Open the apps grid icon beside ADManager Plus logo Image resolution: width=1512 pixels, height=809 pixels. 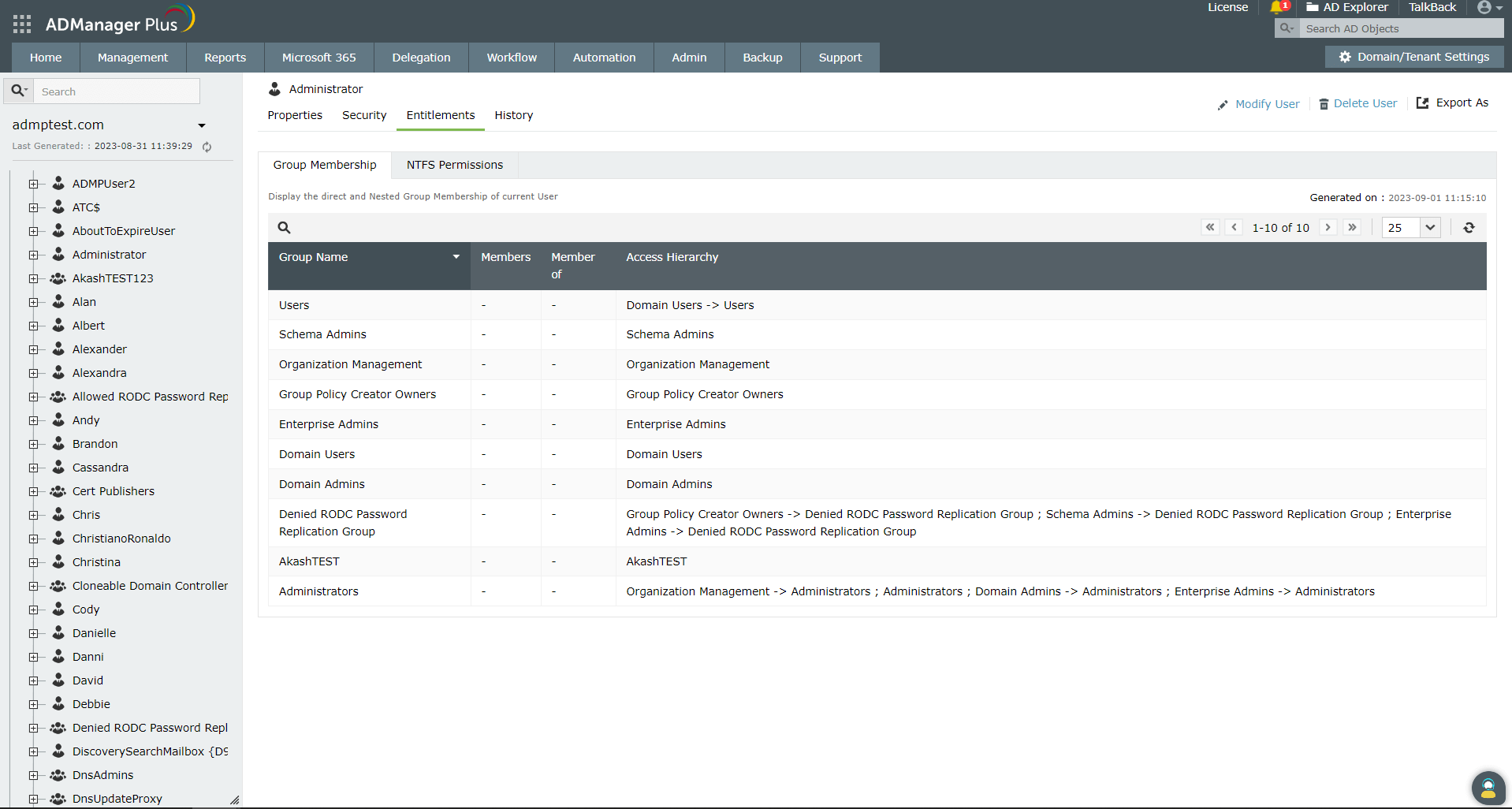[x=21, y=23]
